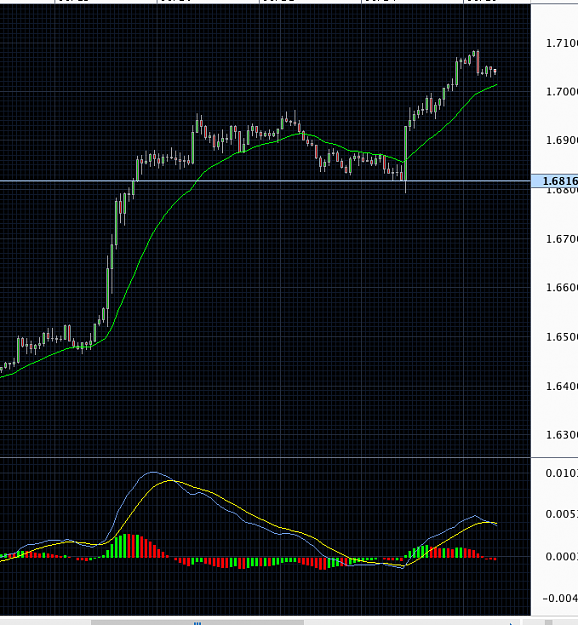Click the -0.004 indicator axis label

point(560,598)
